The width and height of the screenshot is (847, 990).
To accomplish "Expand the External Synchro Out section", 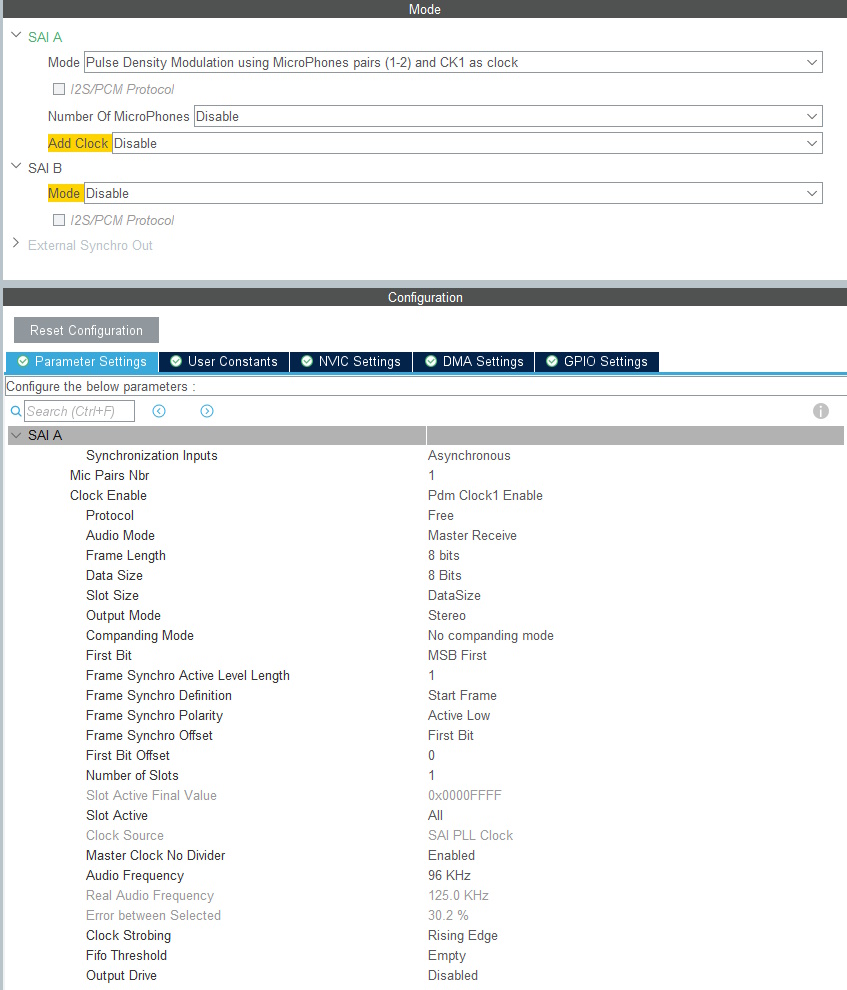I will point(15,243).
